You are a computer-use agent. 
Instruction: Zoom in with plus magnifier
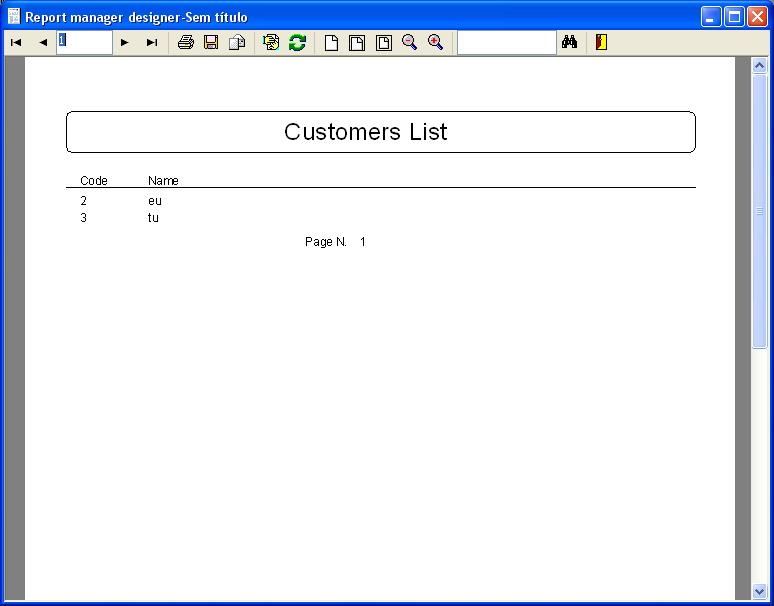point(435,42)
